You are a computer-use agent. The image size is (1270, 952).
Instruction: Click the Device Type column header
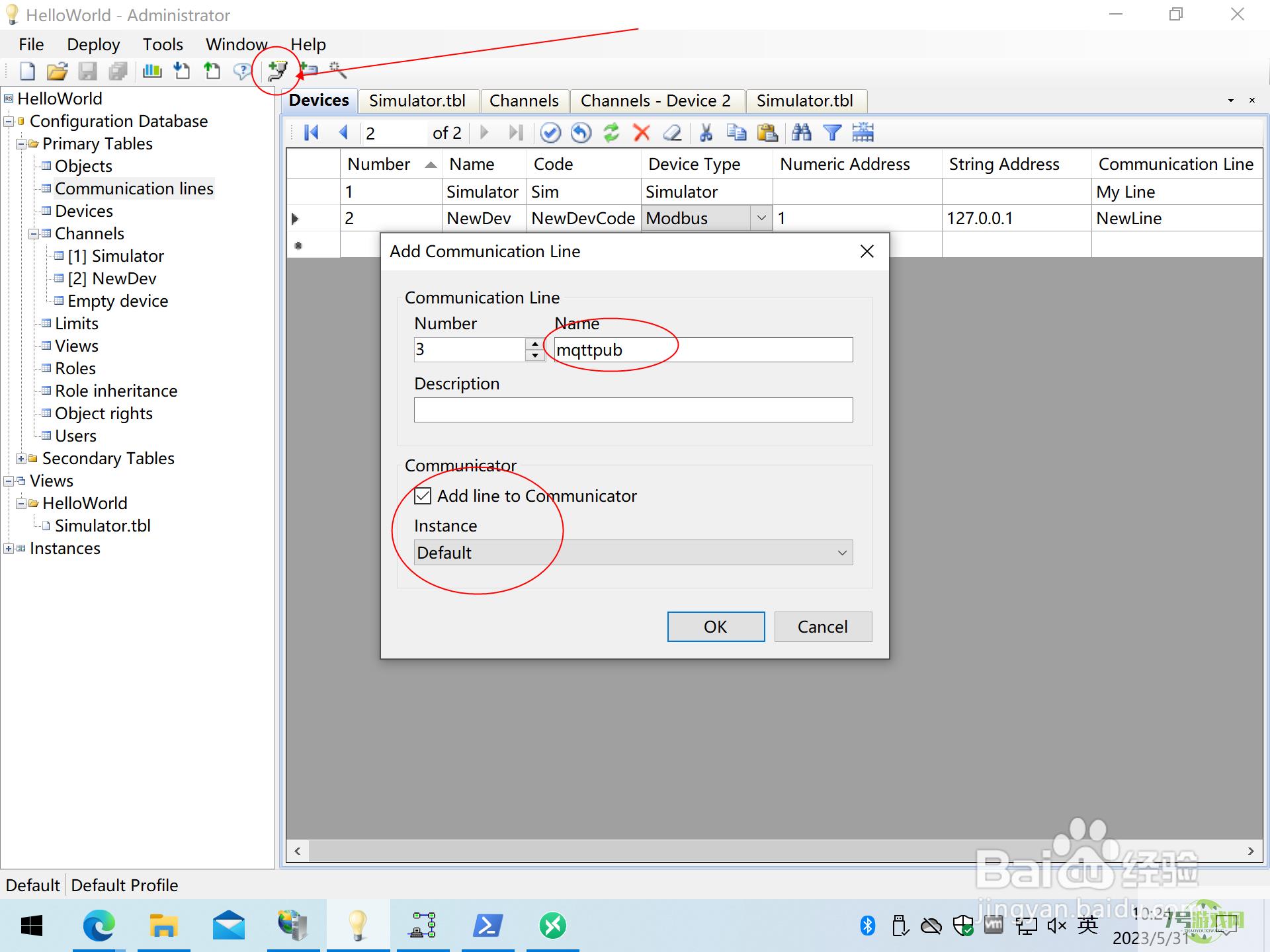point(706,164)
